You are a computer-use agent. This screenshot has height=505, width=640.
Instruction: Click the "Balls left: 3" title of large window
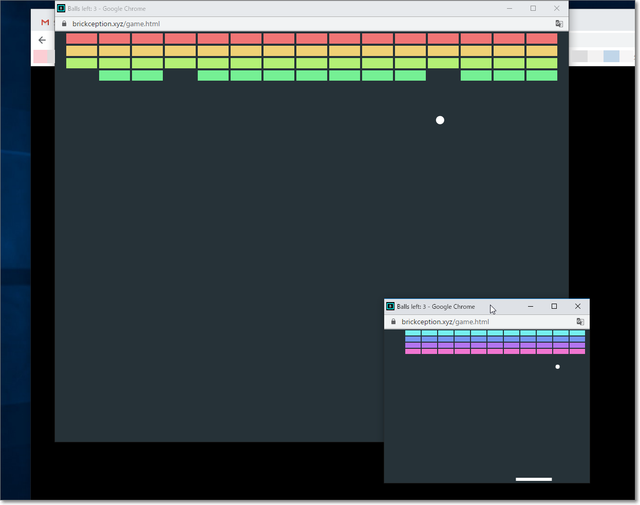[x=108, y=9]
